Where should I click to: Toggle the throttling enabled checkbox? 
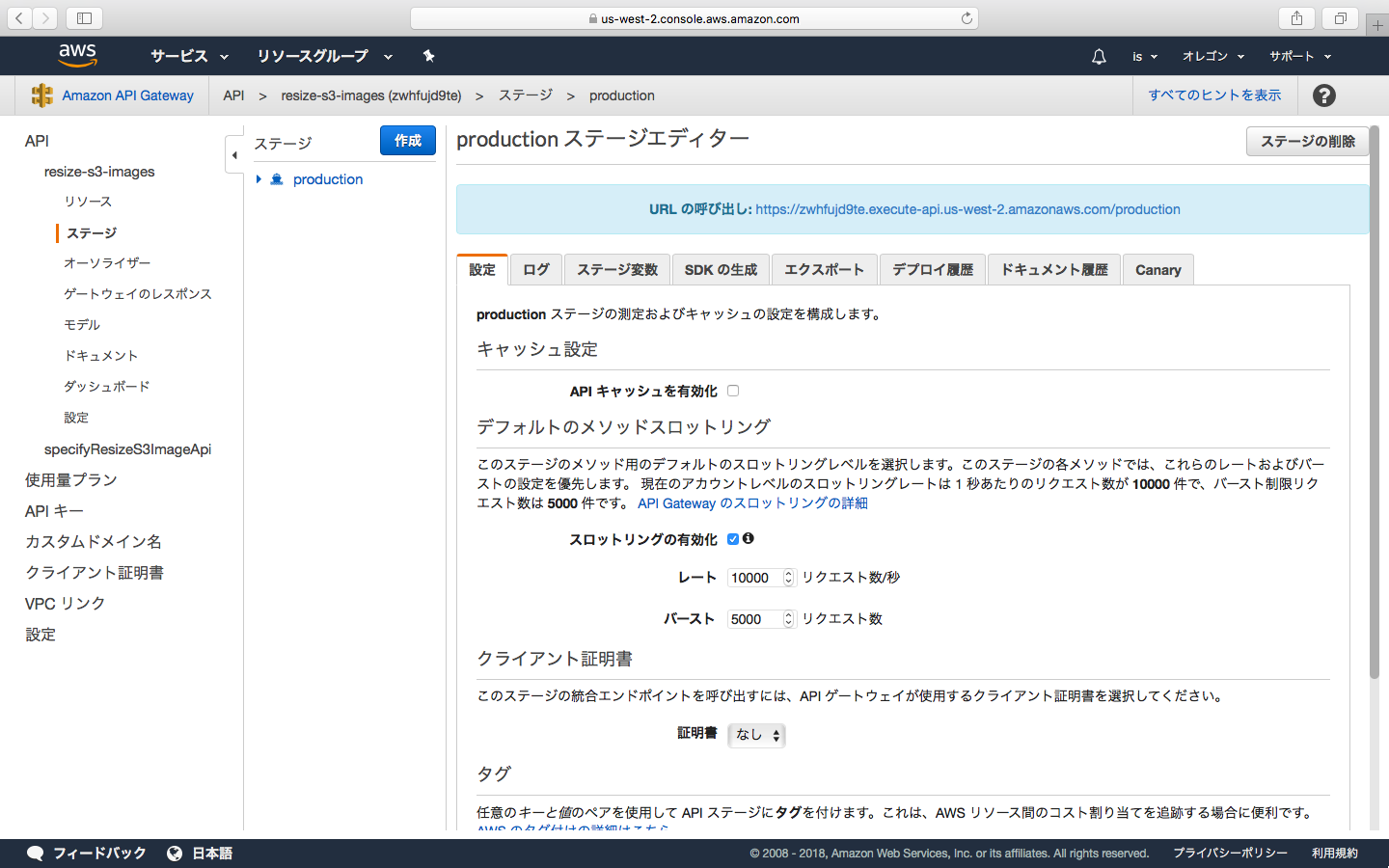733,539
